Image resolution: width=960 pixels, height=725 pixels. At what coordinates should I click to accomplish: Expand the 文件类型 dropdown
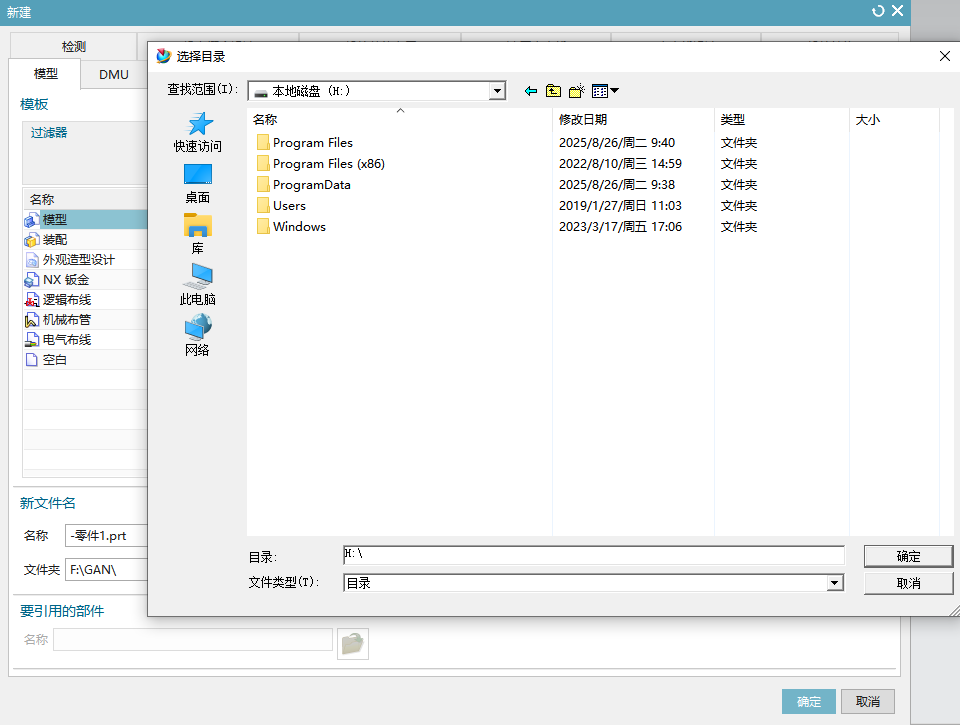834,583
